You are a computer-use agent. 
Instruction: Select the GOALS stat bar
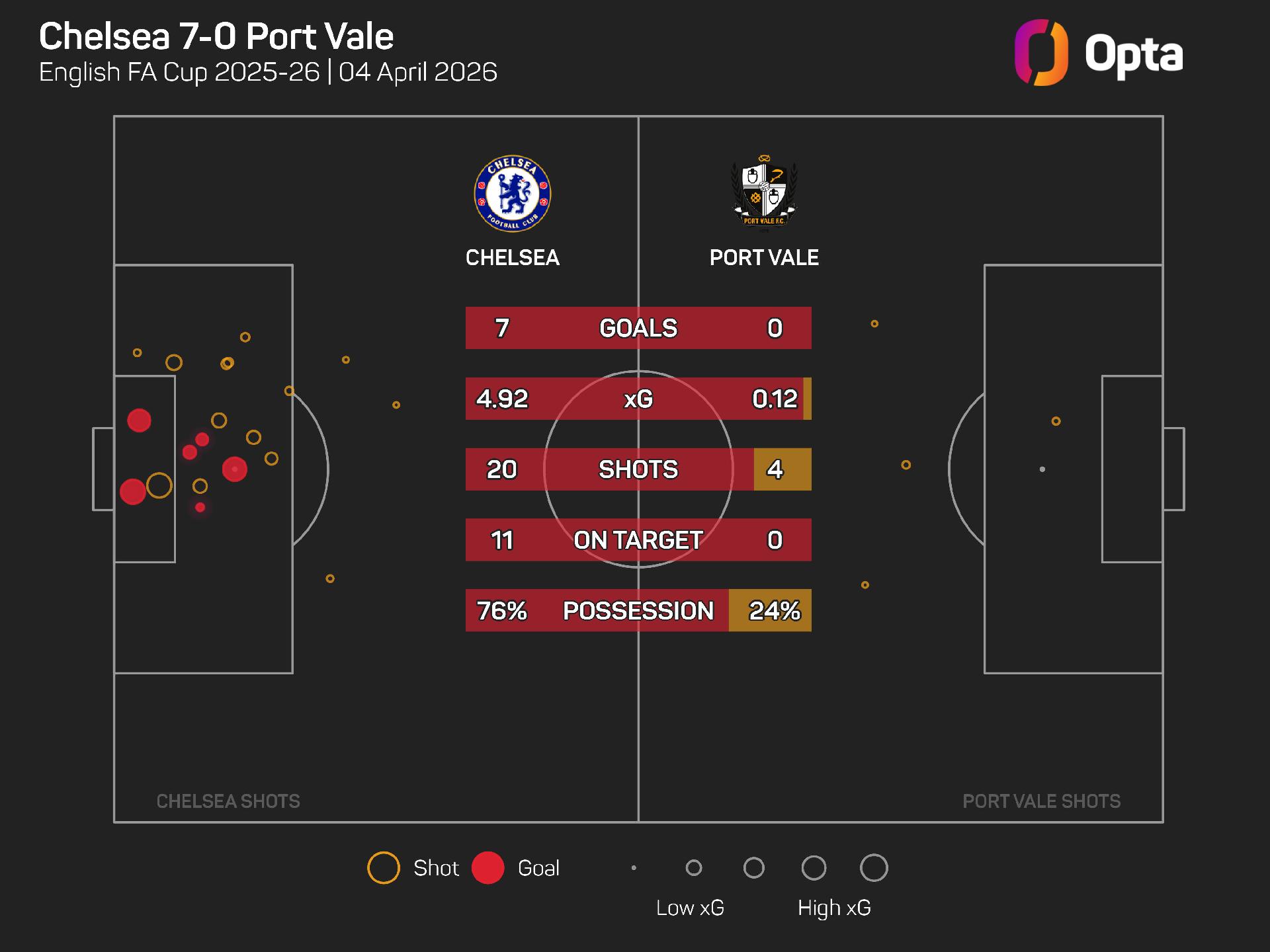(x=638, y=328)
